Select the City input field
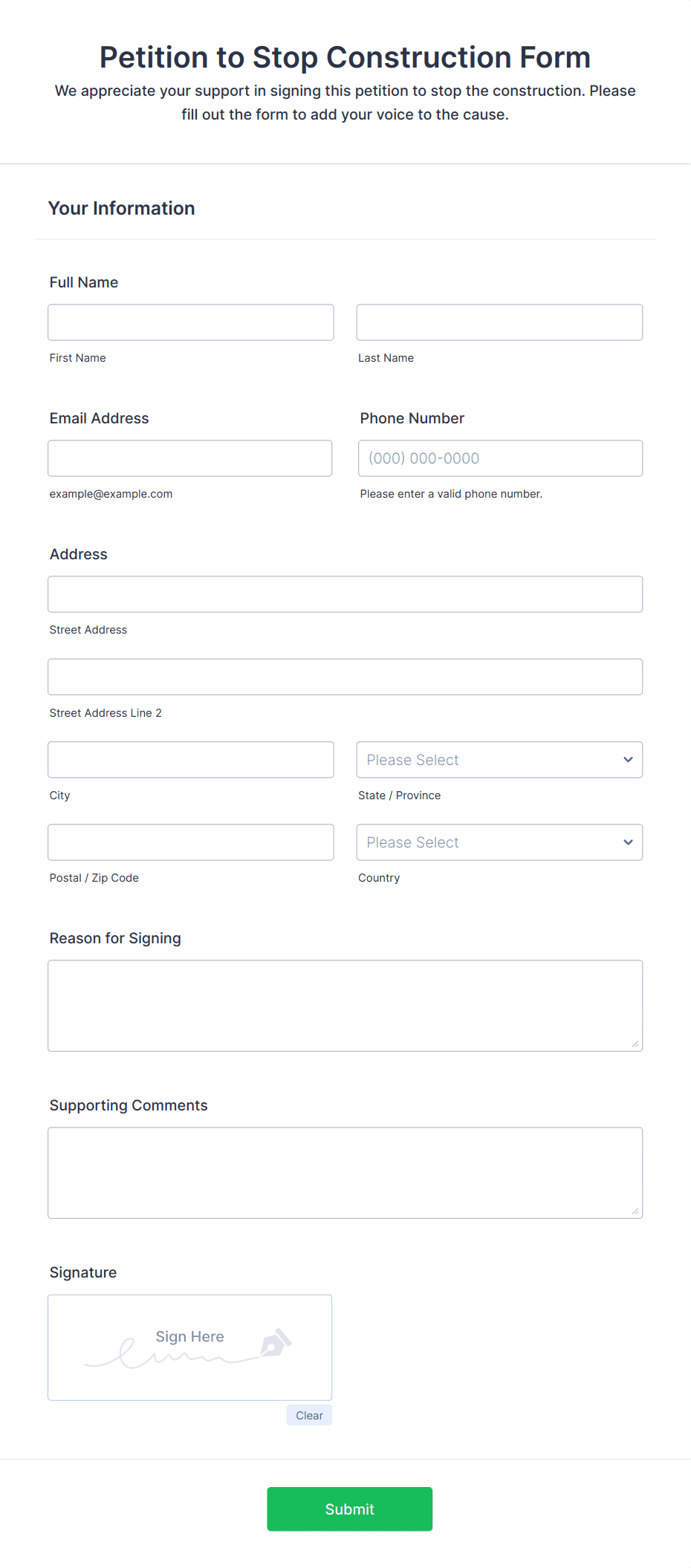This screenshot has width=691, height=1568. click(190, 759)
